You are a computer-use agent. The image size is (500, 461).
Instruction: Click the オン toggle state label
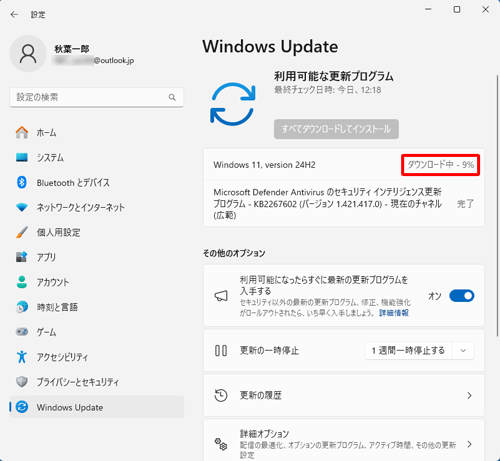(435, 296)
